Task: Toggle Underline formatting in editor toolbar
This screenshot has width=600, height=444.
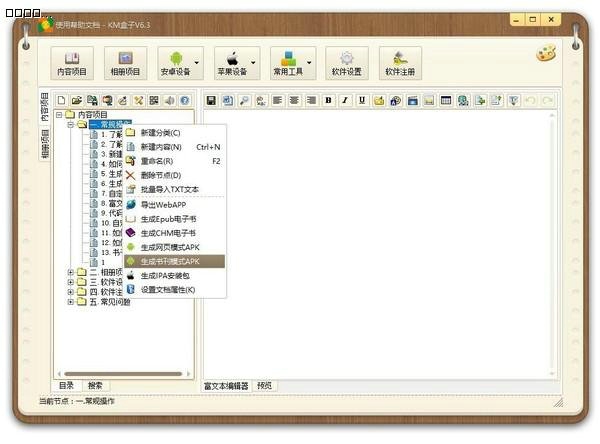Action: (x=362, y=101)
